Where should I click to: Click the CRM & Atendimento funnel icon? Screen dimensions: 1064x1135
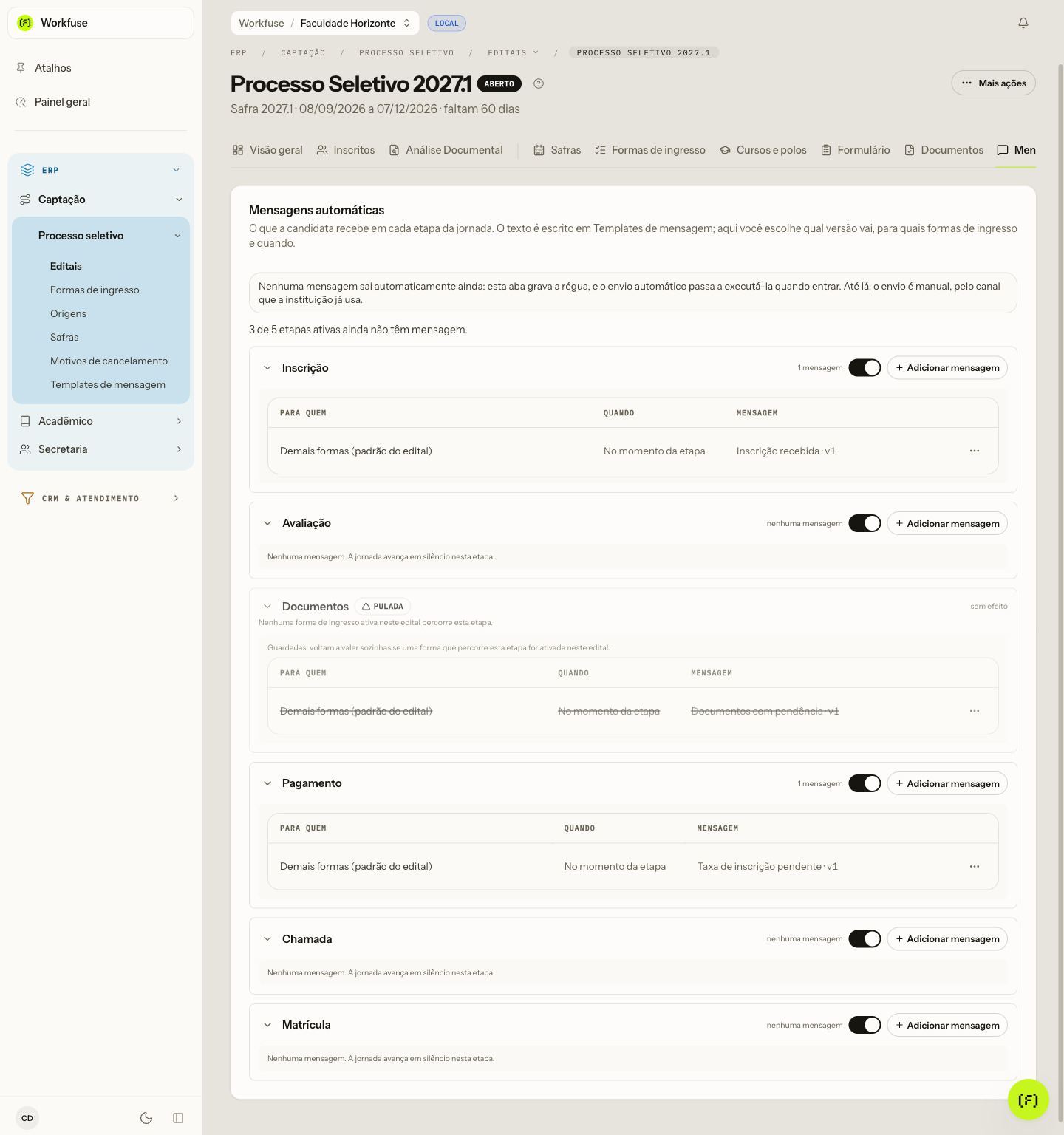tap(27, 498)
